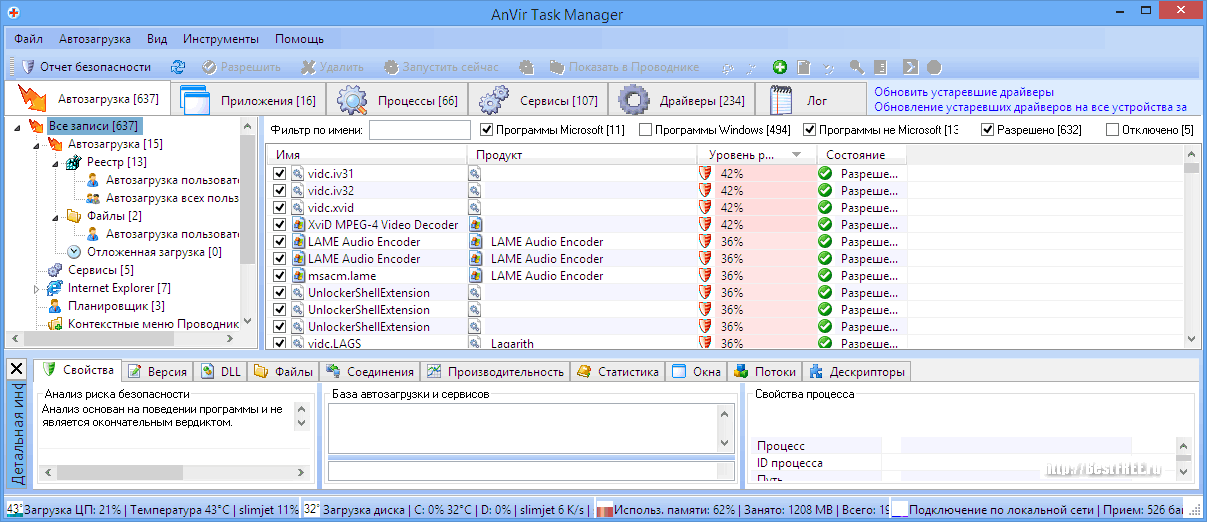
Task: Click the refresh icon in the toolbar
Action: (178, 67)
